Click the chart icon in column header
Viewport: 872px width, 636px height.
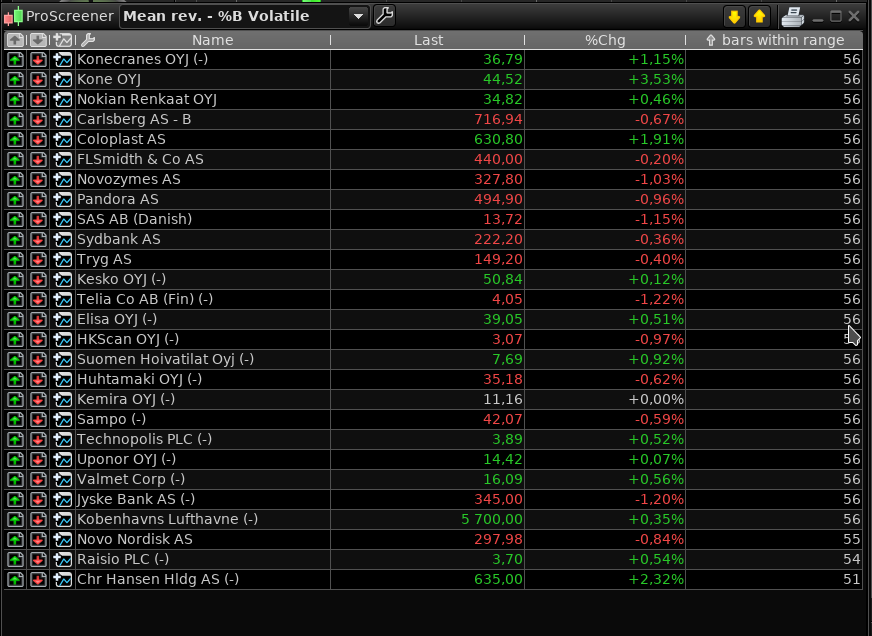point(63,40)
